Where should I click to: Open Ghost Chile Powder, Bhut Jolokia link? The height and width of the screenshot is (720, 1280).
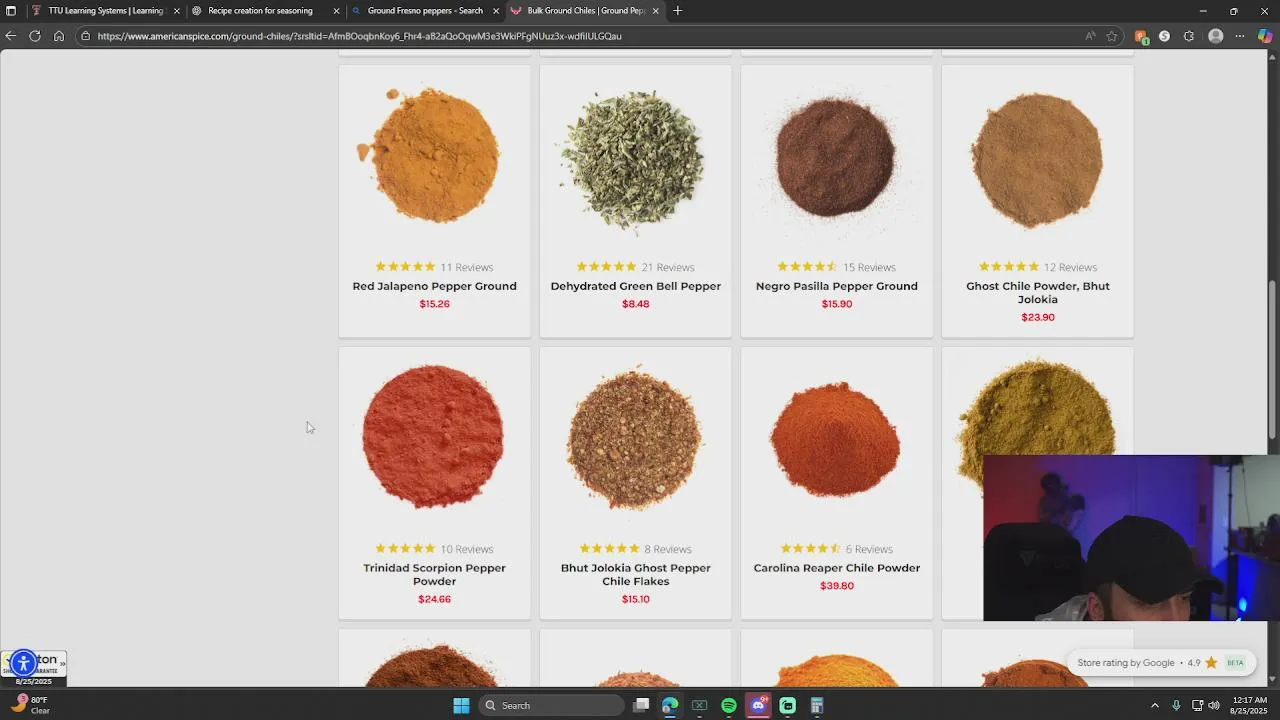(x=1038, y=292)
